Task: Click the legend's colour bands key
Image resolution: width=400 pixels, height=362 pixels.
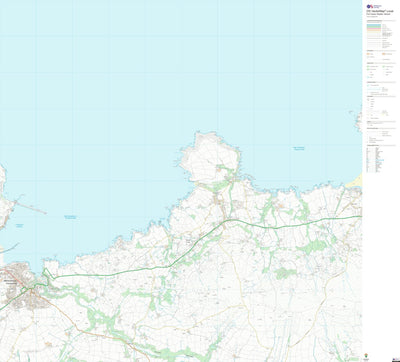Action: [374, 29]
